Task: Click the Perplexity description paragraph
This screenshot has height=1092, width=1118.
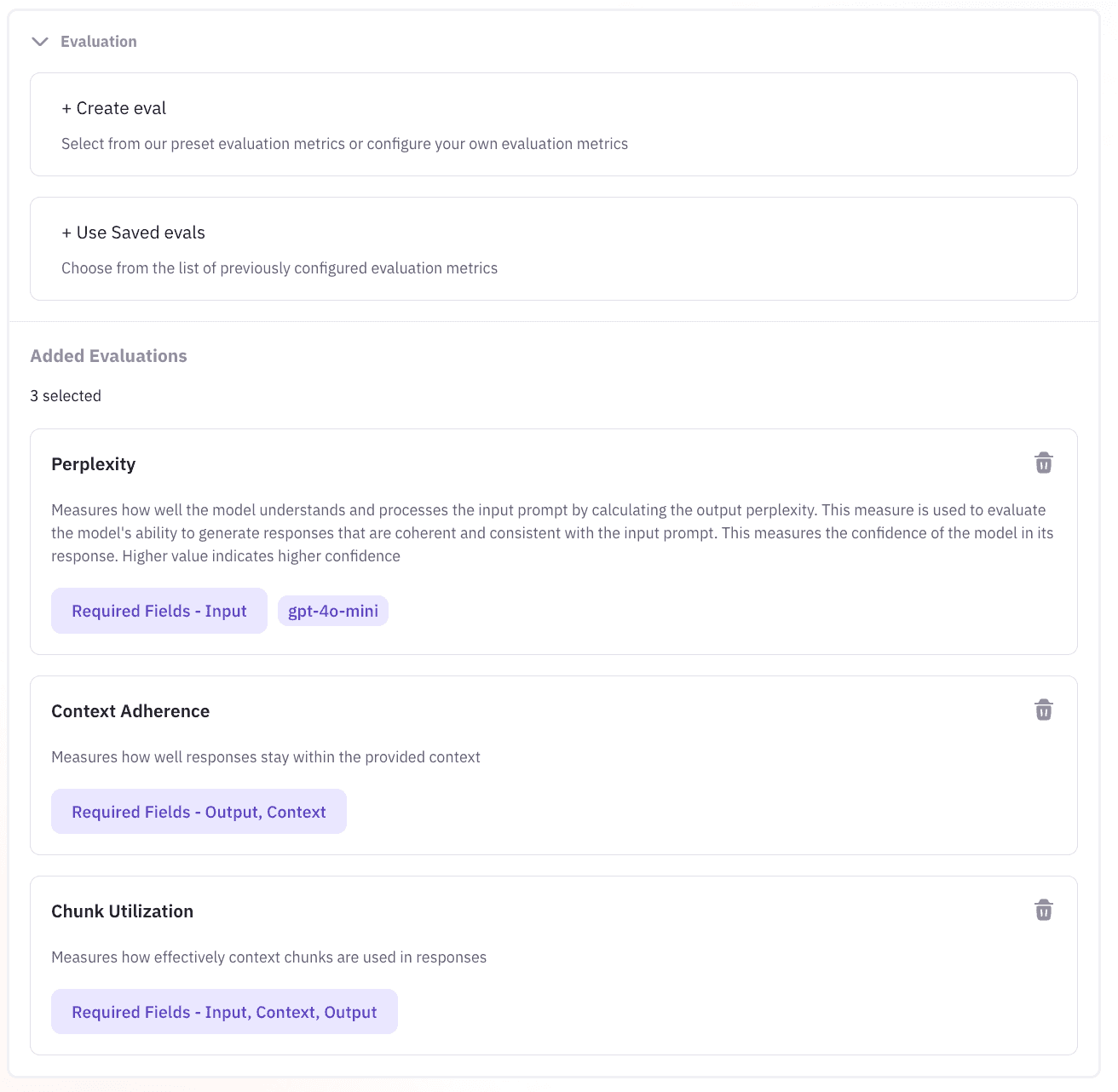Action: pos(552,533)
